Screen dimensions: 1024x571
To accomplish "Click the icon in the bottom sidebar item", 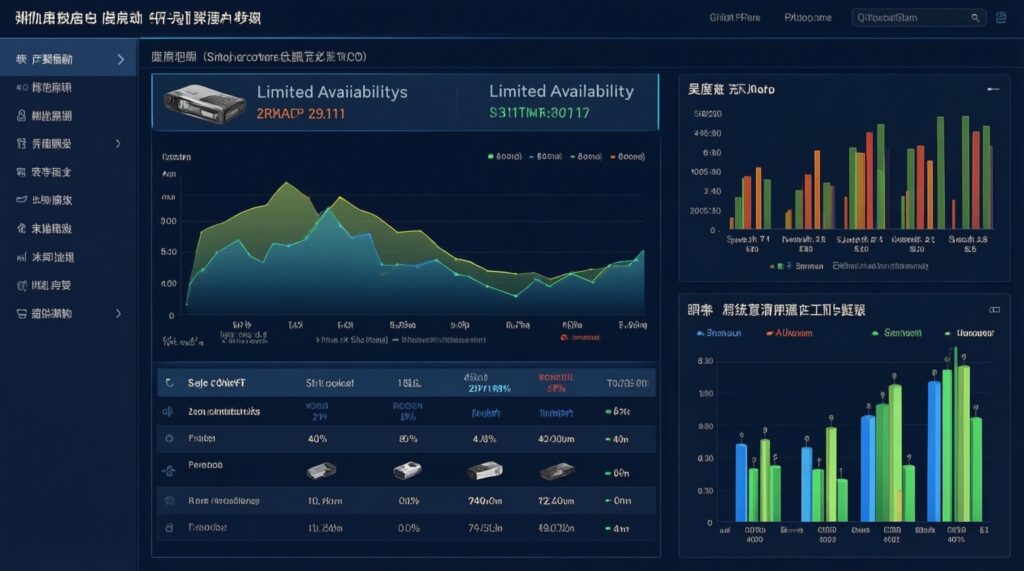I will [21, 313].
